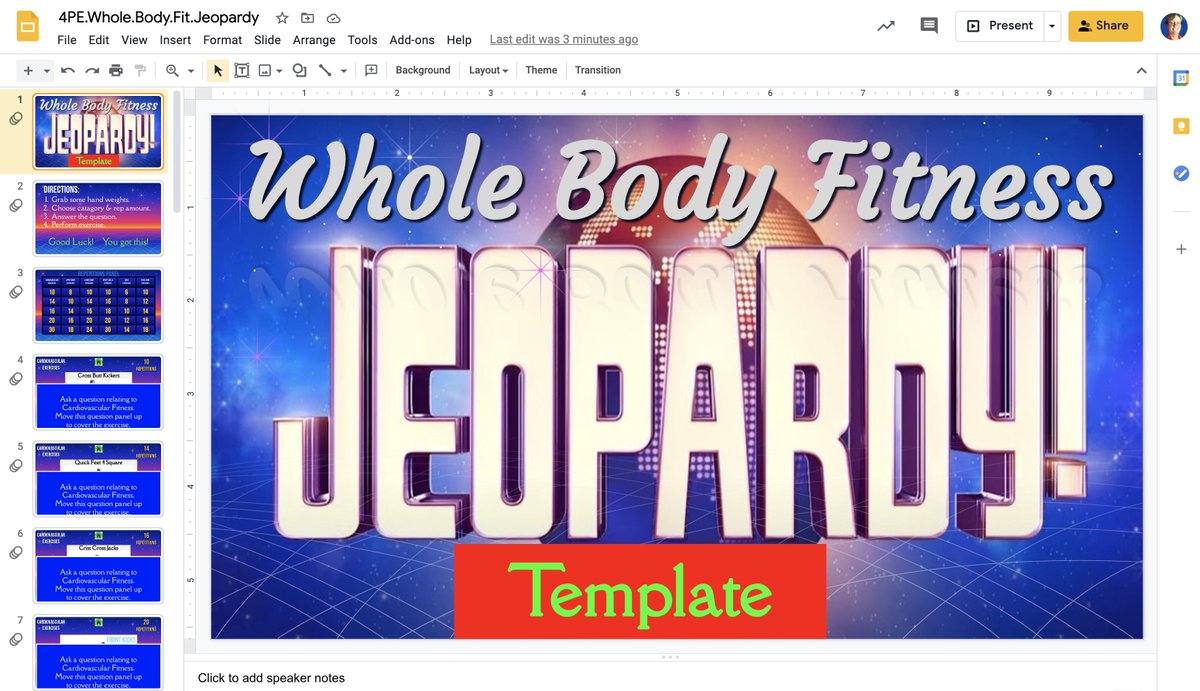Image resolution: width=1200 pixels, height=691 pixels.
Task: Click the Background button
Action: [x=423, y=70]
